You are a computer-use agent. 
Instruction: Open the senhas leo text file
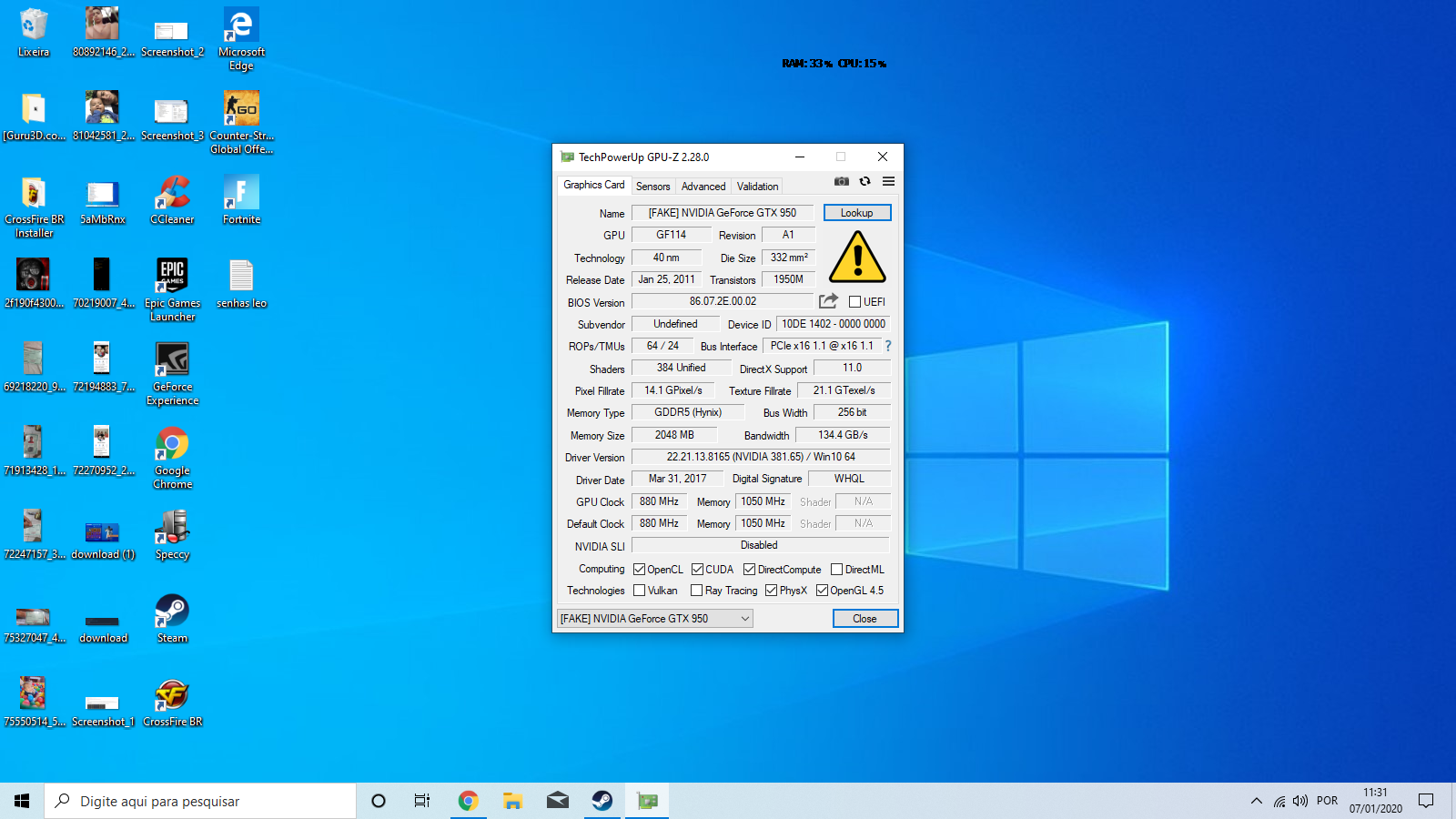tap(241, 284)
